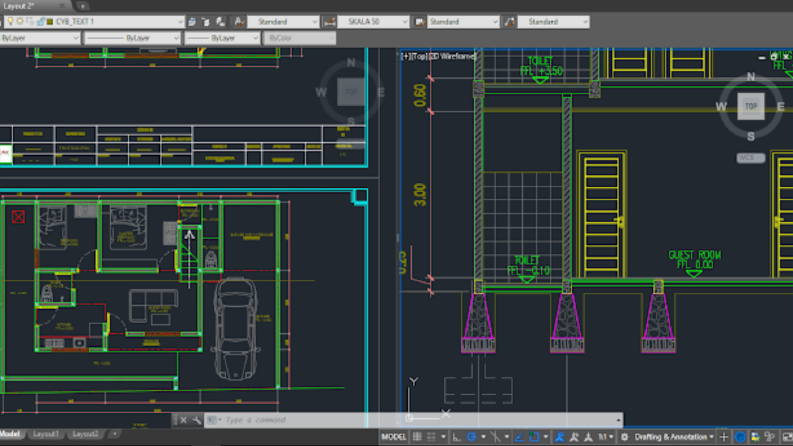Switch to the Layout2 tab
The image size is (793, 446).
pyautogui.click(x=85, y=434)
